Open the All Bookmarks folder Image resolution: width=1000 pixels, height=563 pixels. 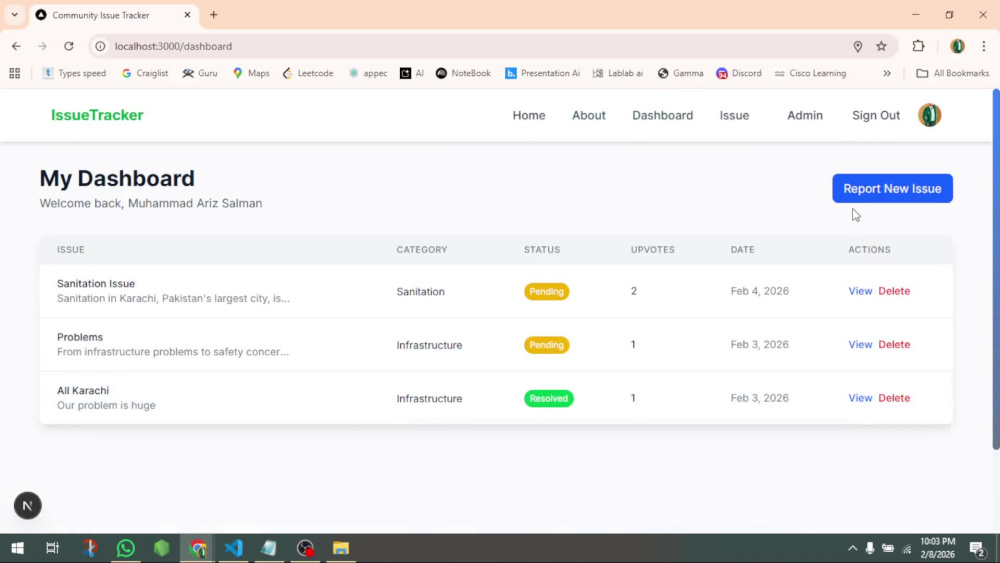pos(952,73)
